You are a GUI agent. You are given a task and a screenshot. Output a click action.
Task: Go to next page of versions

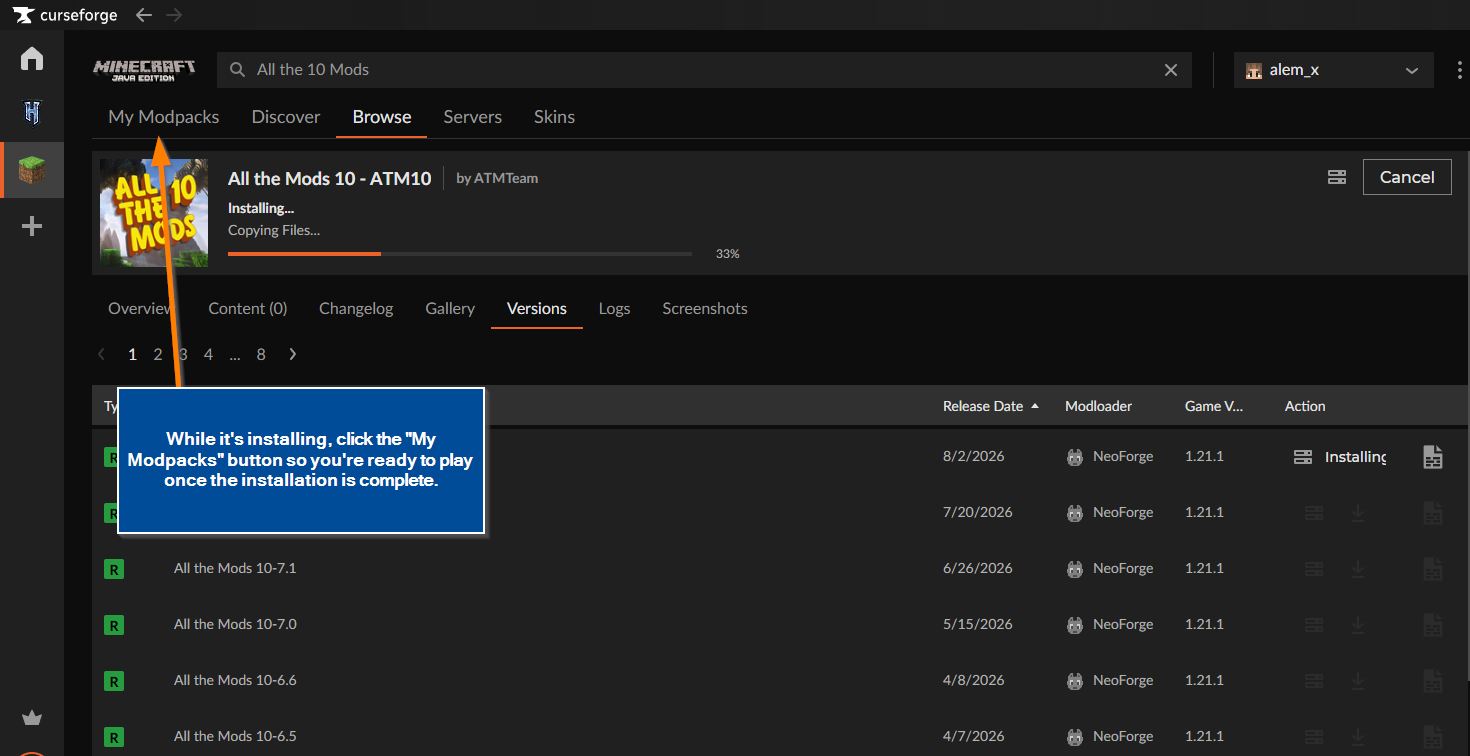click(292, 354)
